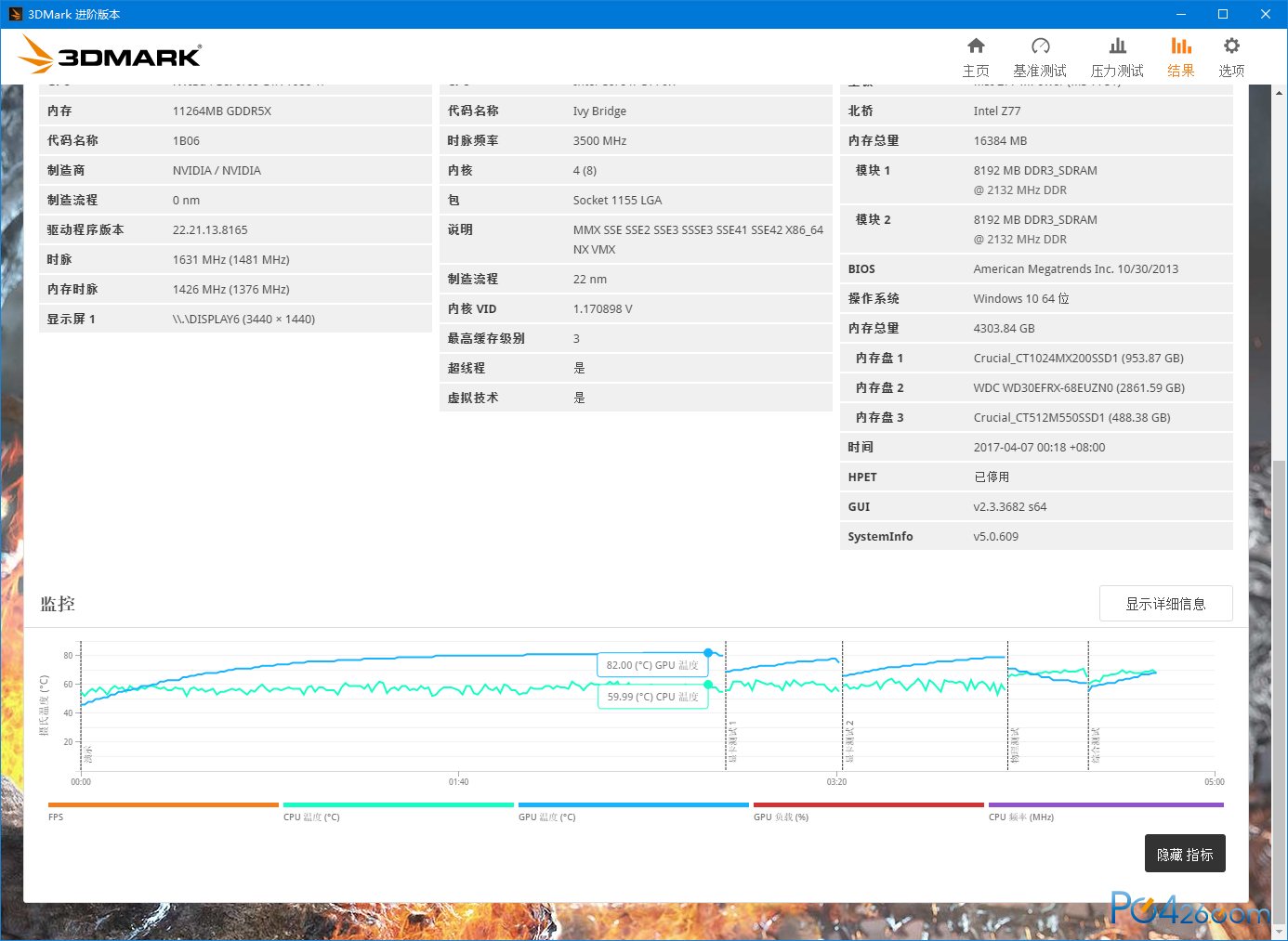Toggle the GPU 温度 blue legend line
1288x941 pixels.
pyautogui.click(x=633, y=804)
